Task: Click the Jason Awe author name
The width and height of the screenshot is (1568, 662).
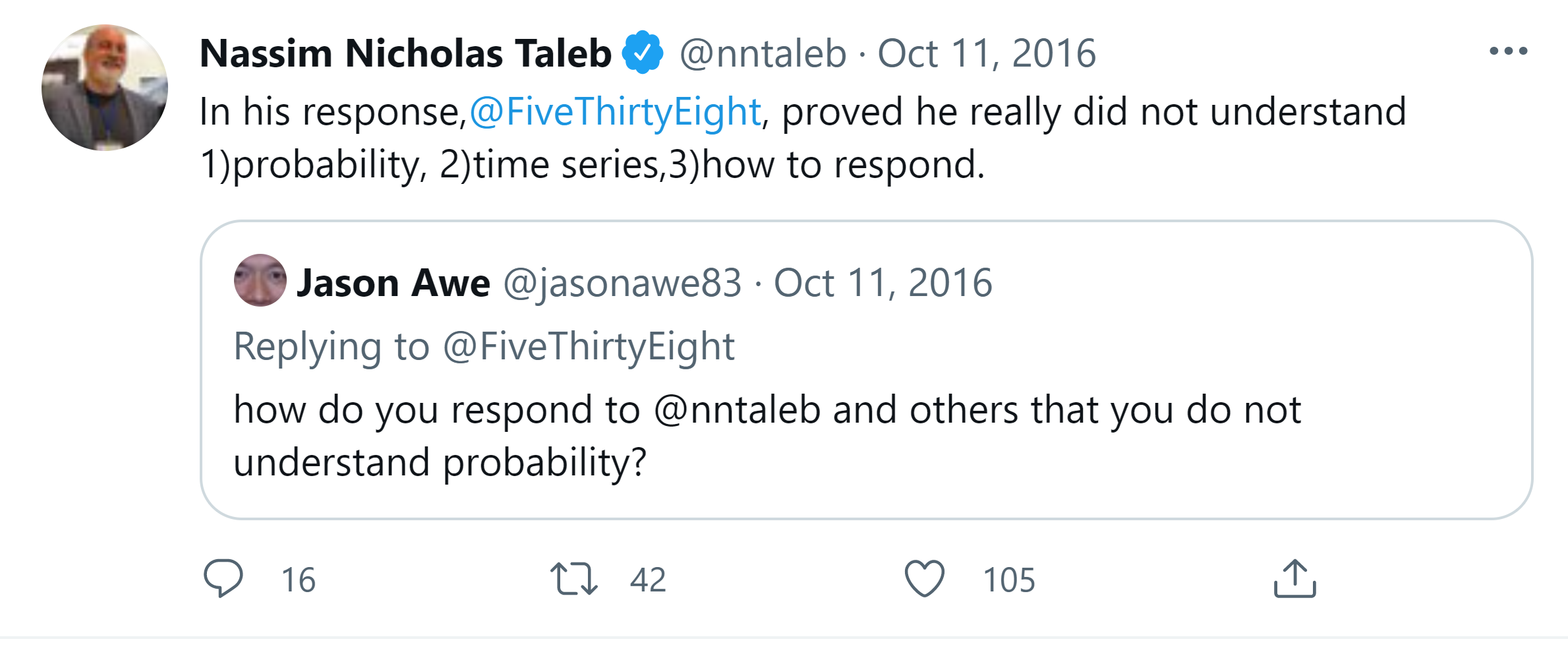Action: pyautogui.click(x=393, y=283)
